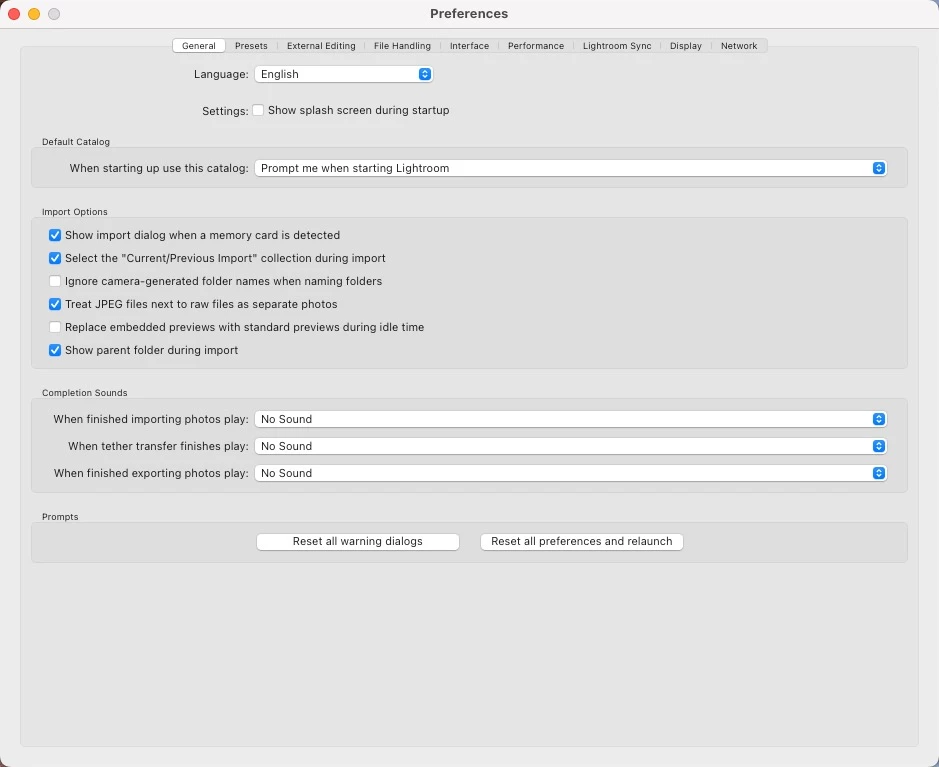Click Reset all warning dialogs
The width and height of the screenshot is (939, 767).
coord(358,541)
